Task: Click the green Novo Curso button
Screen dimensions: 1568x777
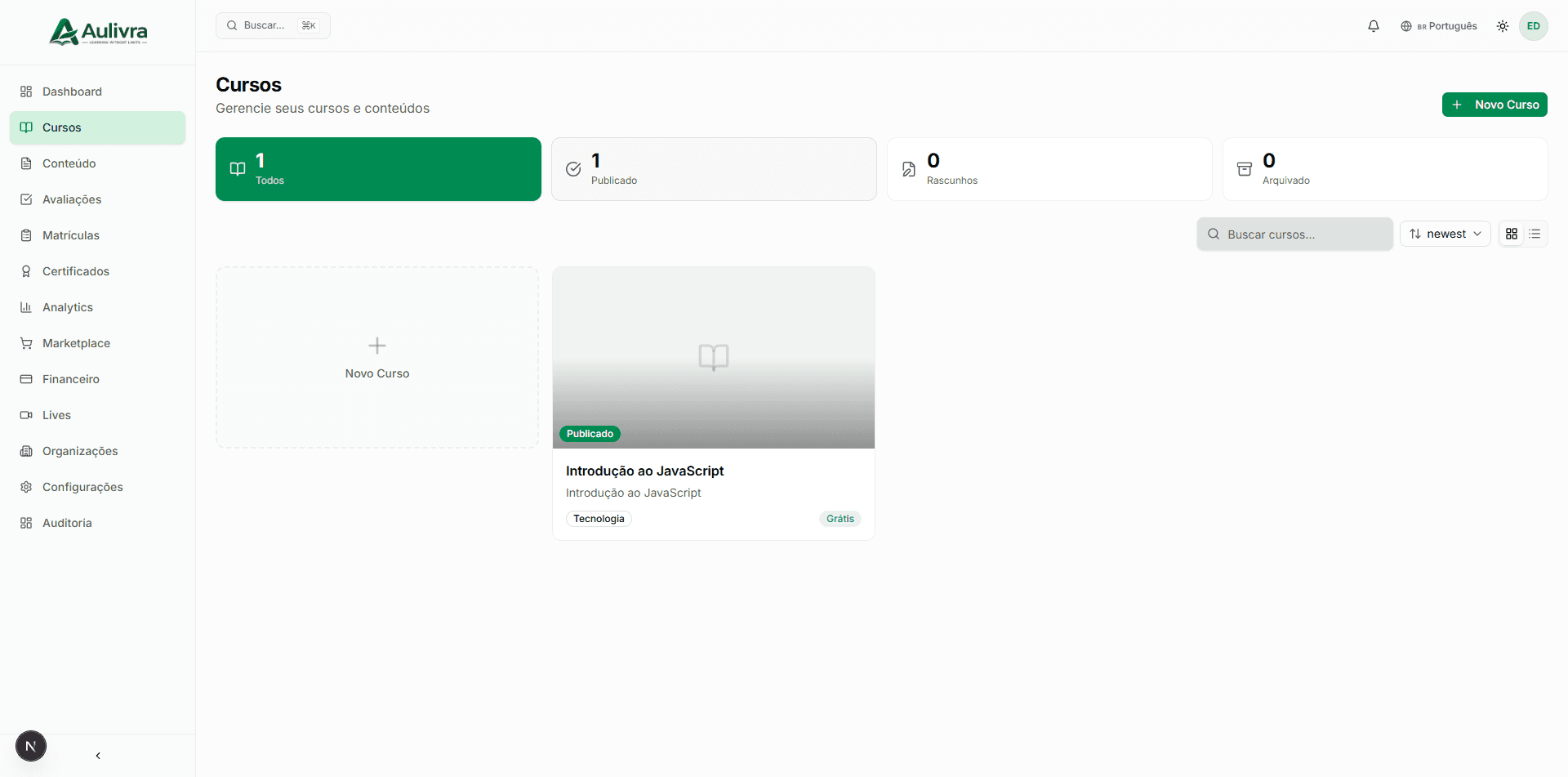Action: (1494, 105)
